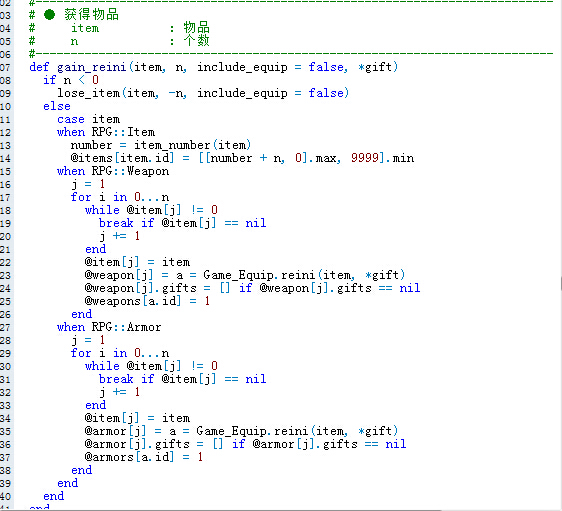Click the 'if n < 0' line

(x=71, y=80)
